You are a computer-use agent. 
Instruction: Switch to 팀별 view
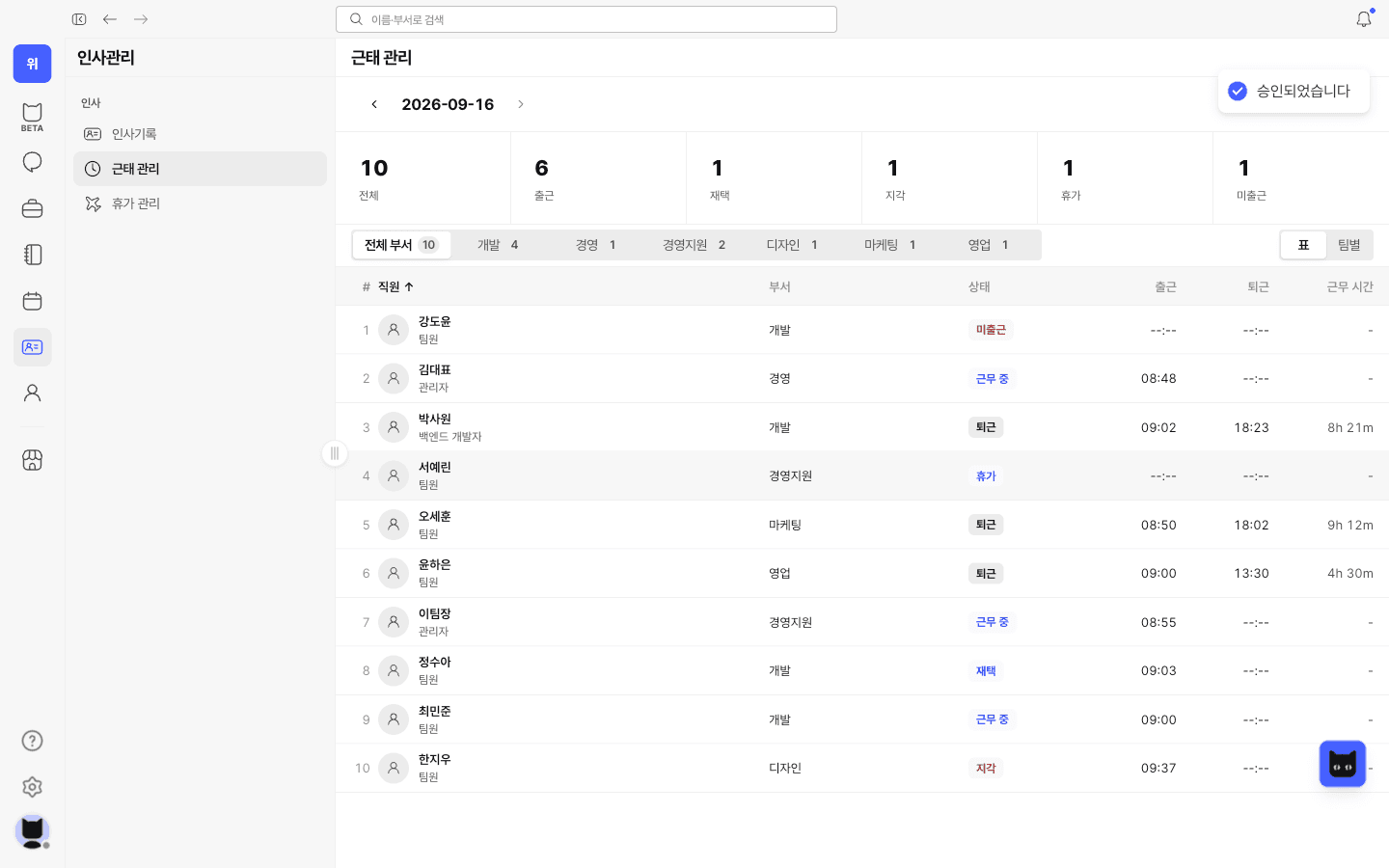(1348, 245)
